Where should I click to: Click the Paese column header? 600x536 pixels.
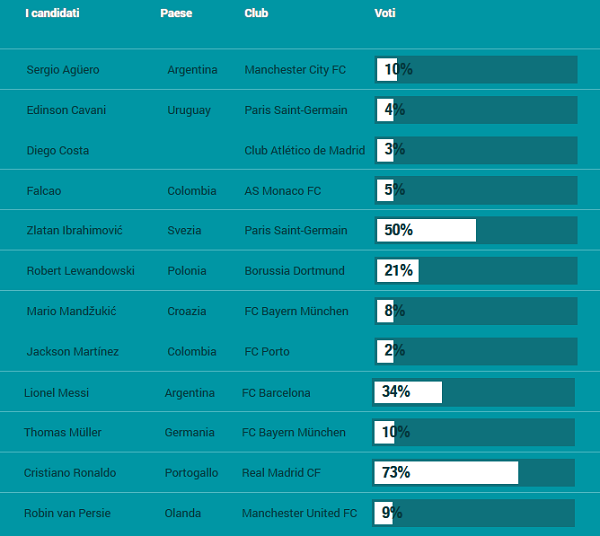click(176, 13)
